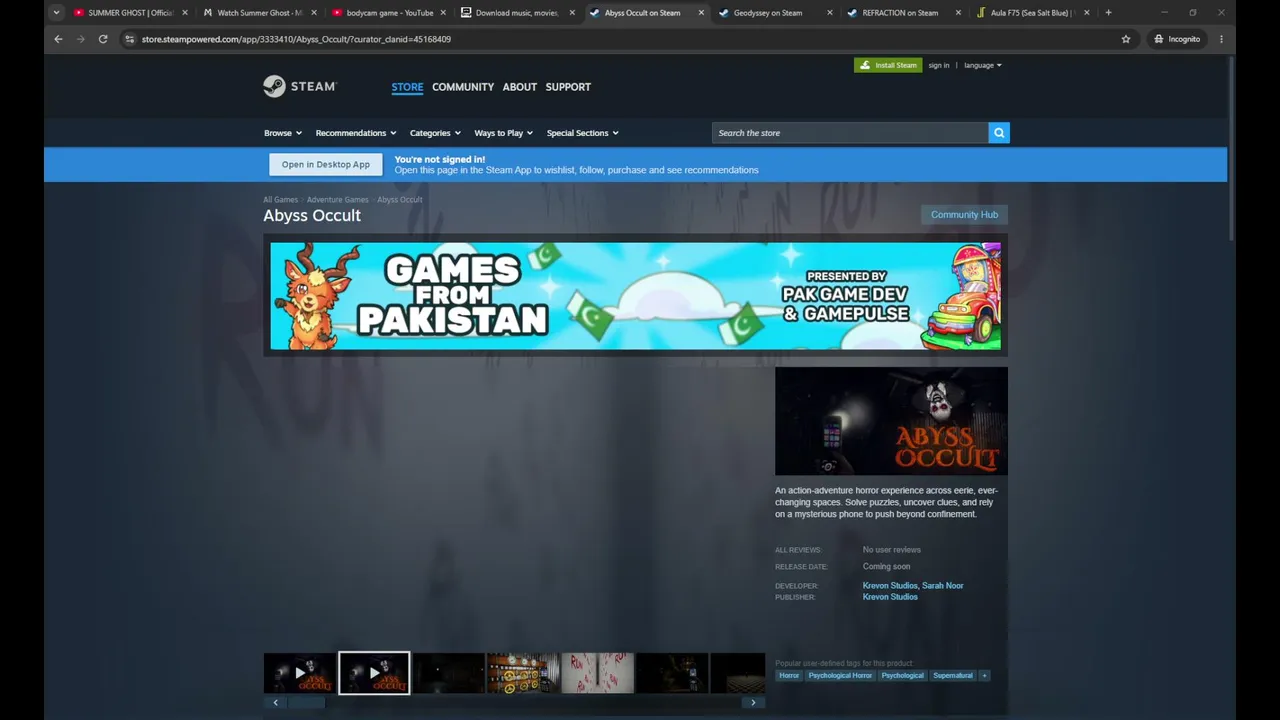Viewport: 1280px width, 720px height.
Task: Click the media strip horizontal scrollbar handle
Action: [307, 703]
